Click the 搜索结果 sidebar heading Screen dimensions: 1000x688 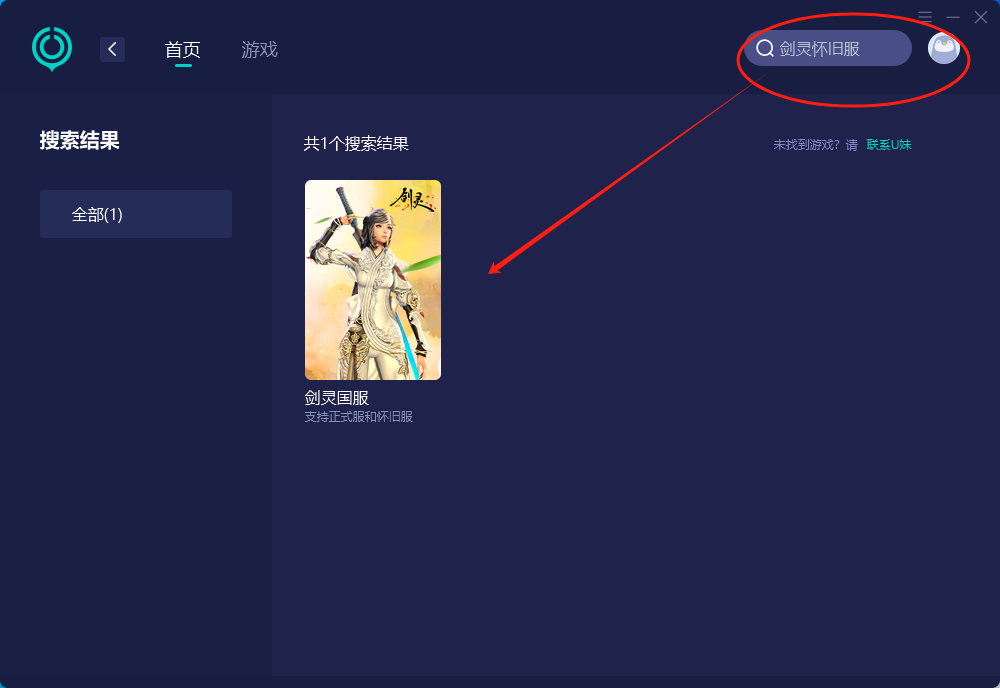(x=80, y=140)
